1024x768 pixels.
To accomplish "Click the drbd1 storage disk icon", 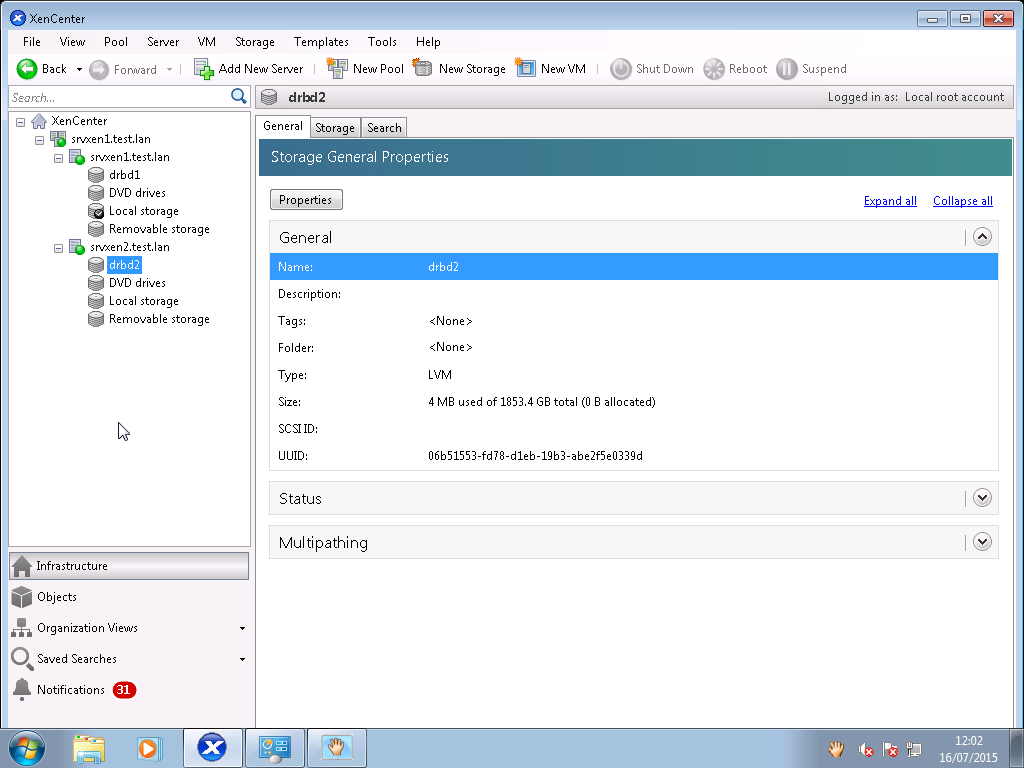I will 96,175.
